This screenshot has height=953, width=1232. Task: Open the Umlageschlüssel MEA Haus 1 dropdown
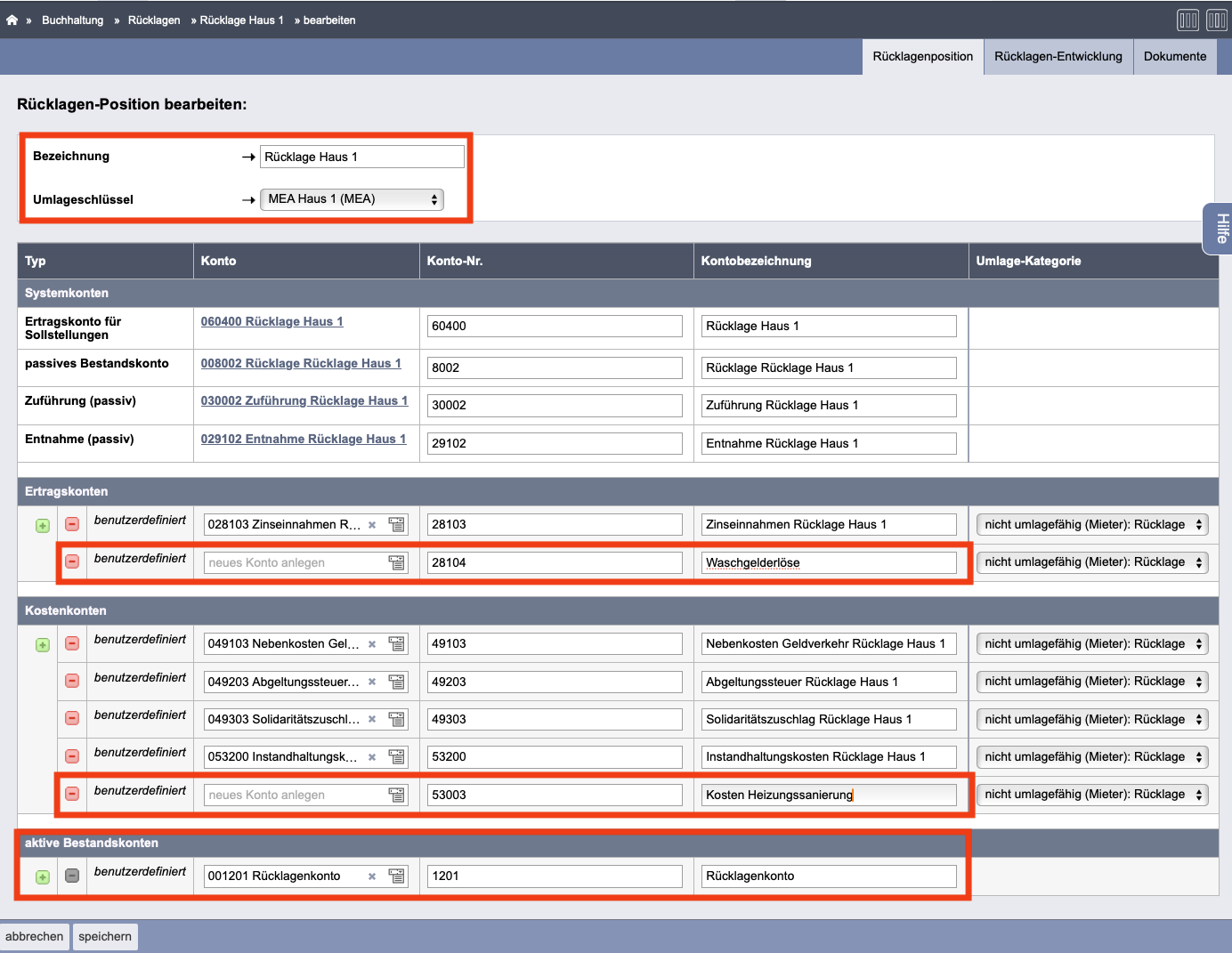pos(352,199)
